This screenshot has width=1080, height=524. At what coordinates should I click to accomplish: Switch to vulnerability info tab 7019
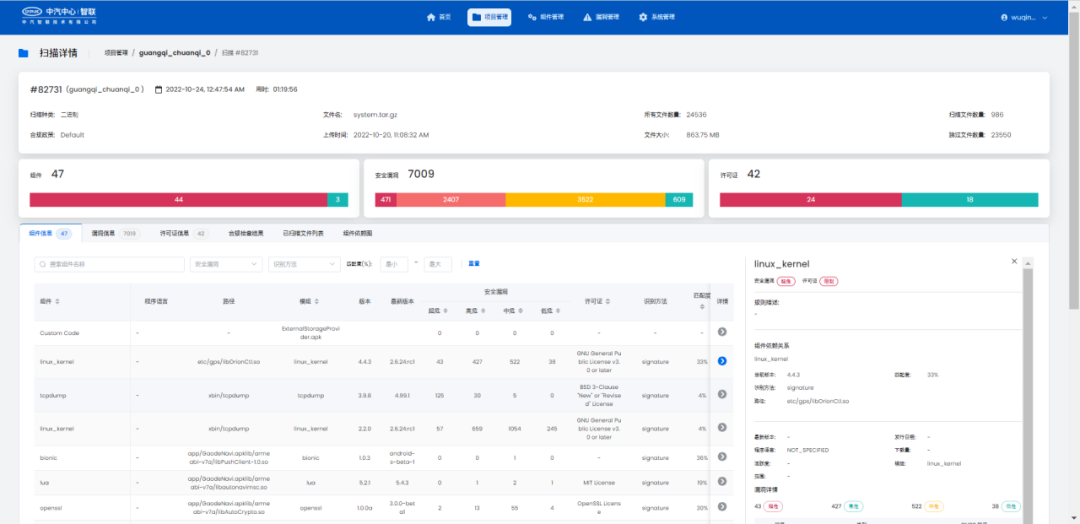(116, 234)
